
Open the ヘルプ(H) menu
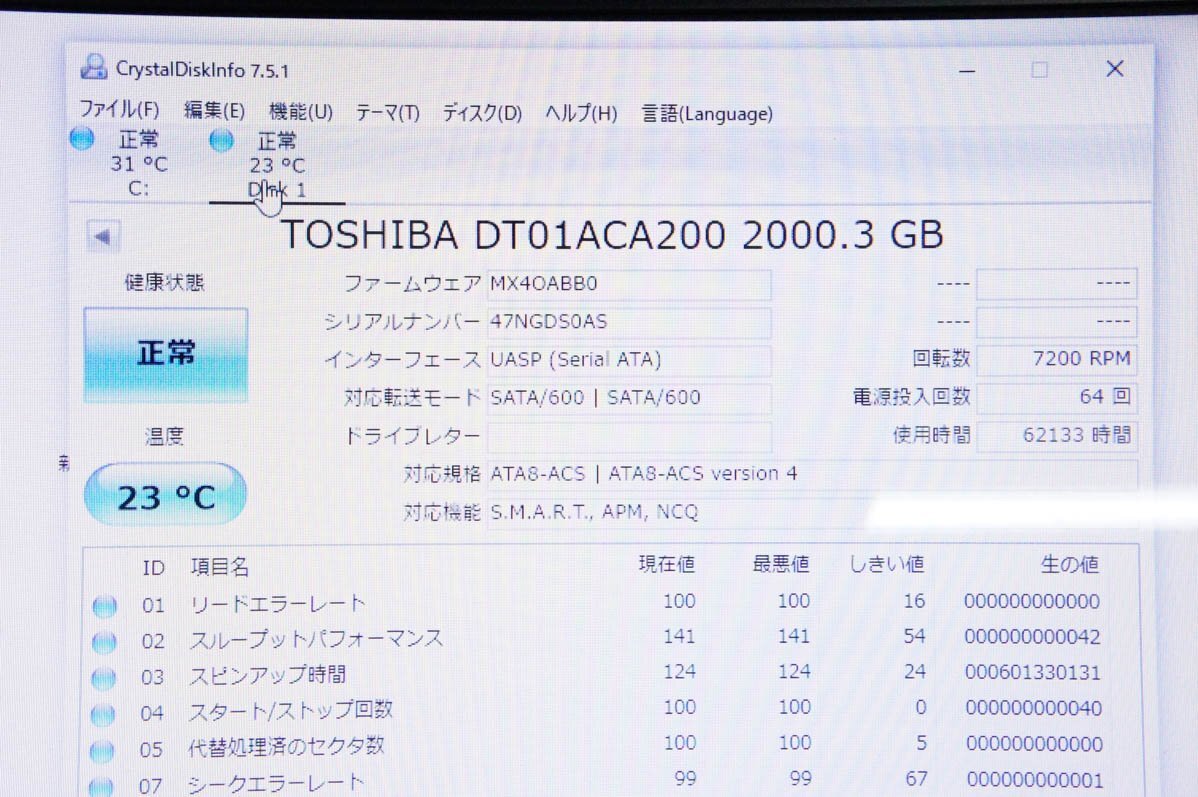tap(581, 114)
